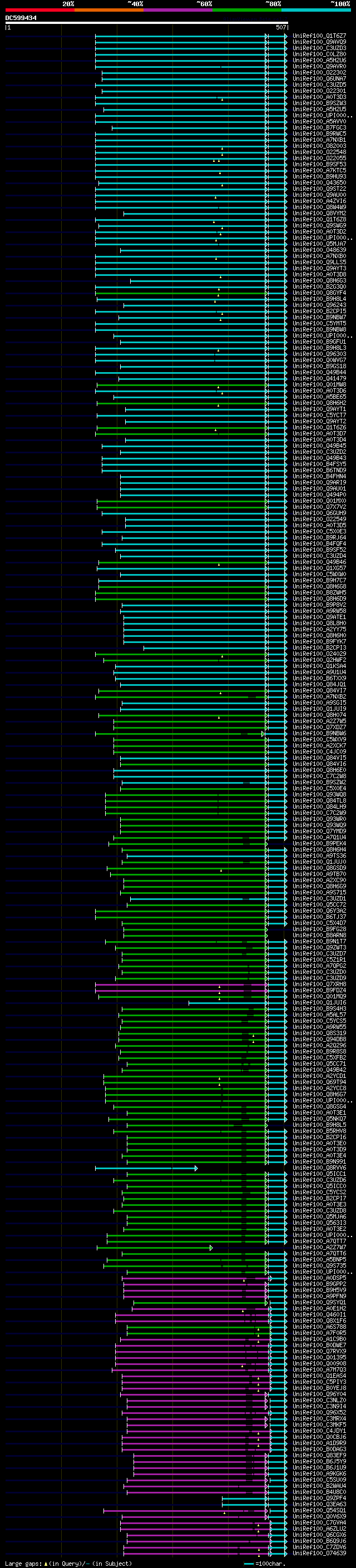Click the green alignment bar for A2Z7W7

point(155,1248)
